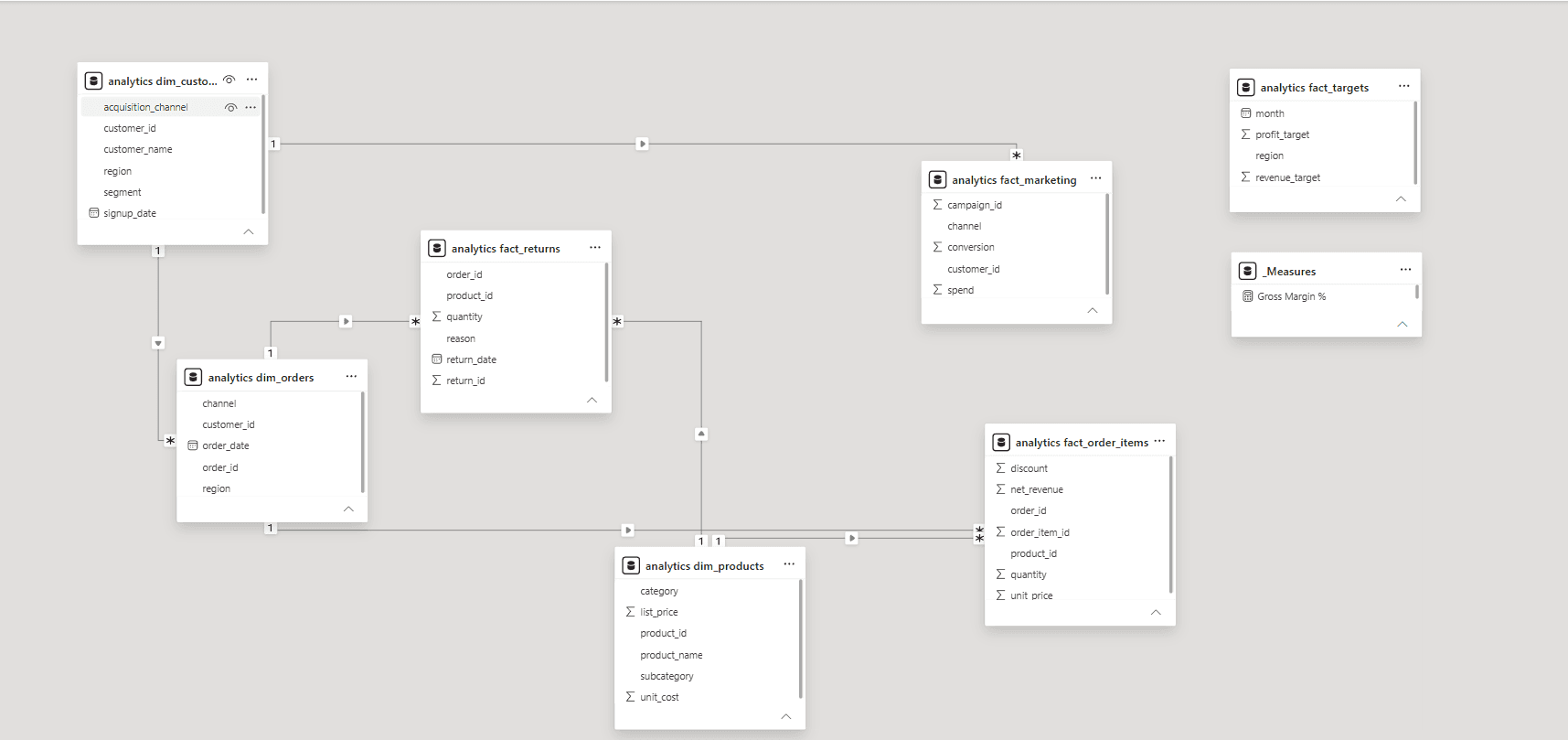This screenshot has width=1568, height=740.
Task: Click the table icon on analytics dim_customers card
Action: pos(93,80)
